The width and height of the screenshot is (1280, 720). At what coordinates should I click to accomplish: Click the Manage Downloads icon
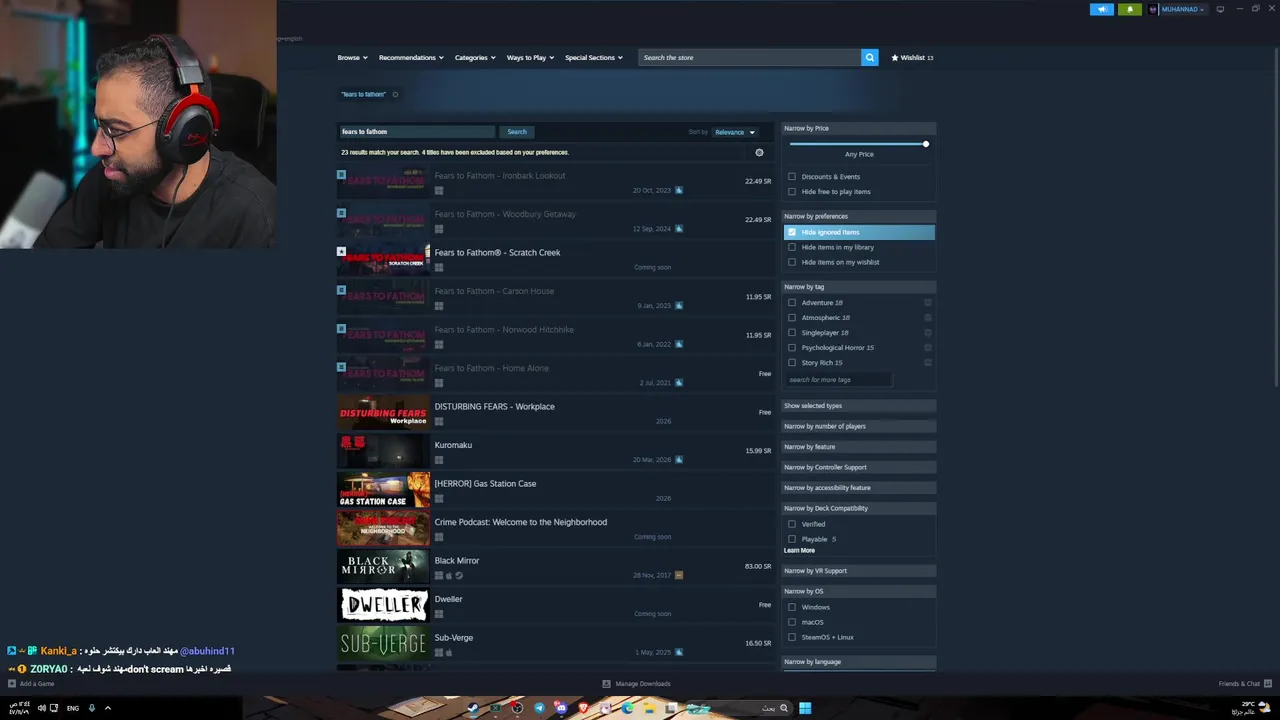tap(606, 684)
